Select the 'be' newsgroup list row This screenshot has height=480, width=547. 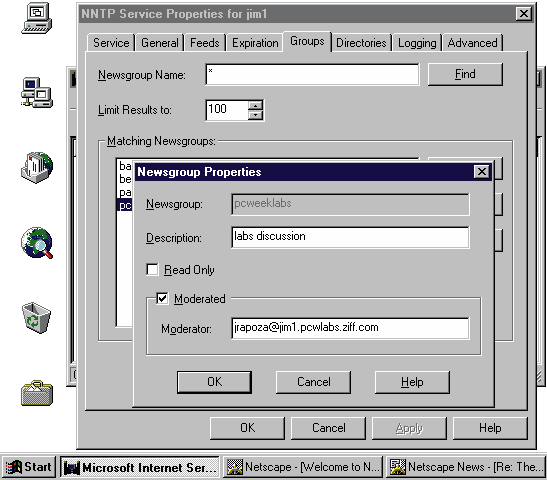point(125,179)
